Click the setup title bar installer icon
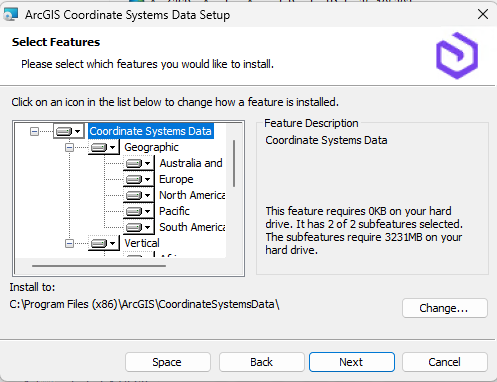497x382 pixels. point(11,14)
